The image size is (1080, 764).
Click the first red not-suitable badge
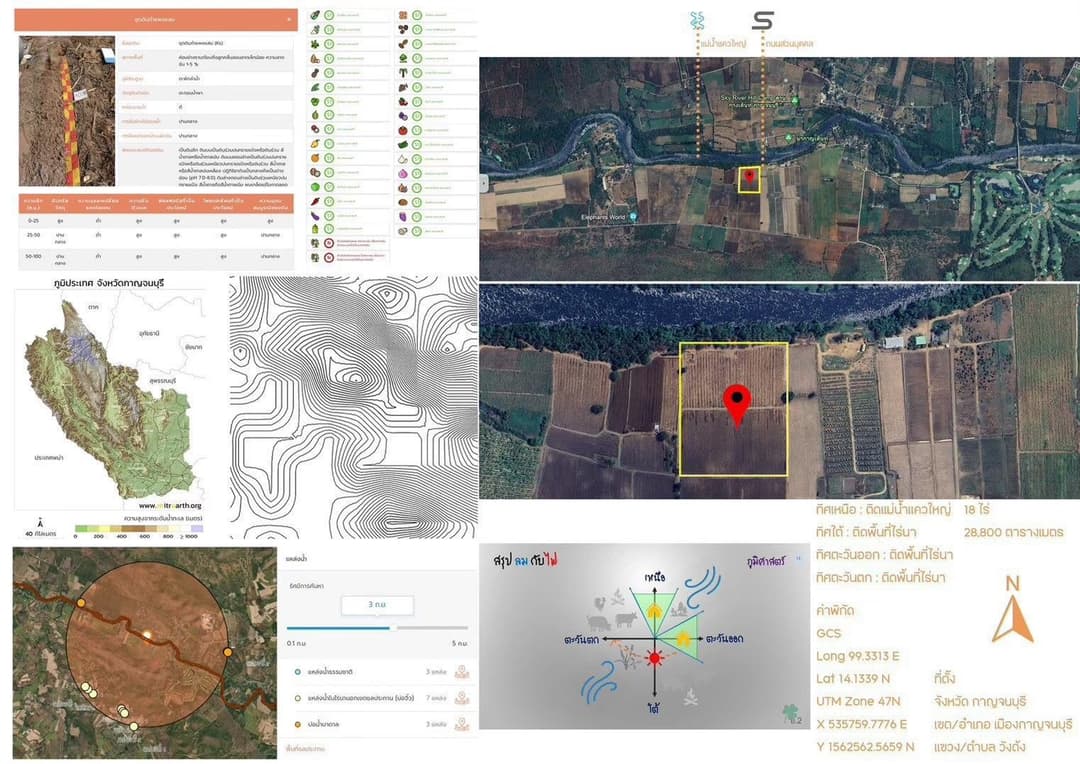coord(329,243)
